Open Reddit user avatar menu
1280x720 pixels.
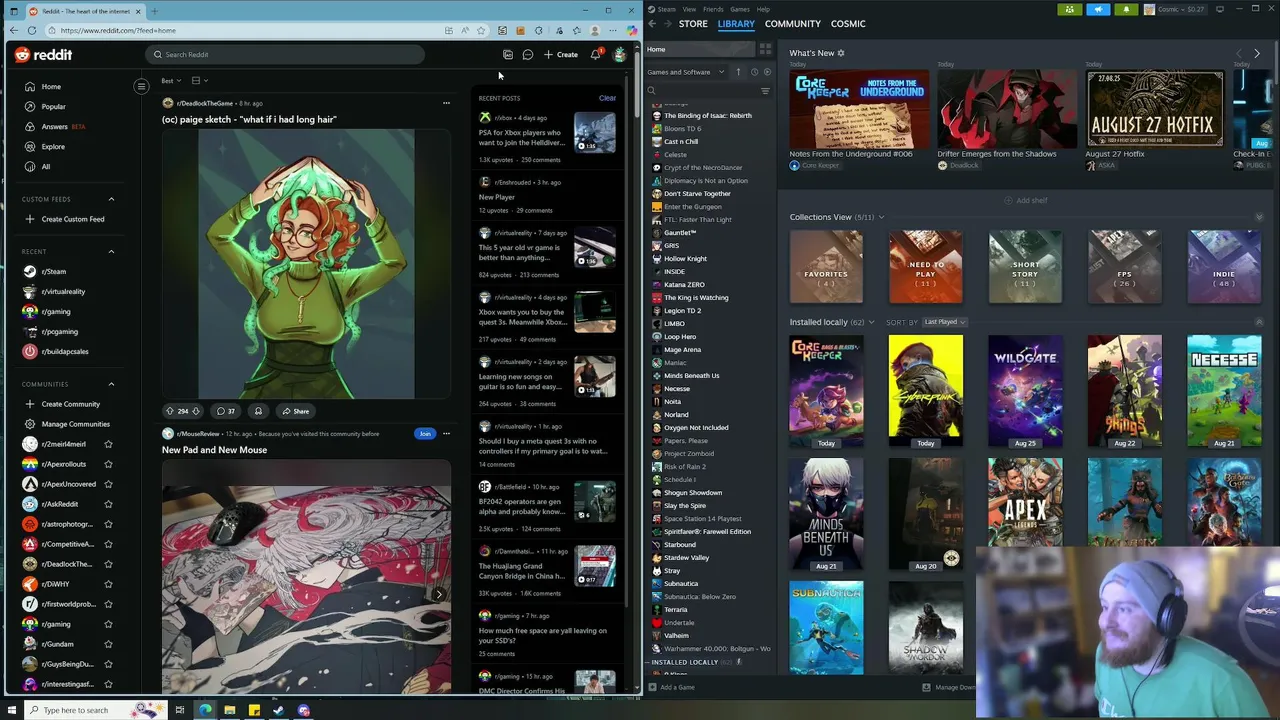tap(620, 55)
